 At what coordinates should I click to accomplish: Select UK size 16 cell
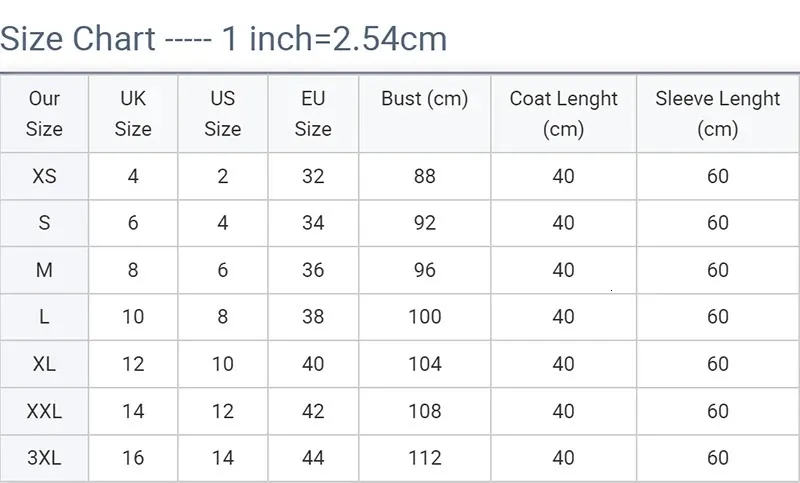click(x=133, y=457)
